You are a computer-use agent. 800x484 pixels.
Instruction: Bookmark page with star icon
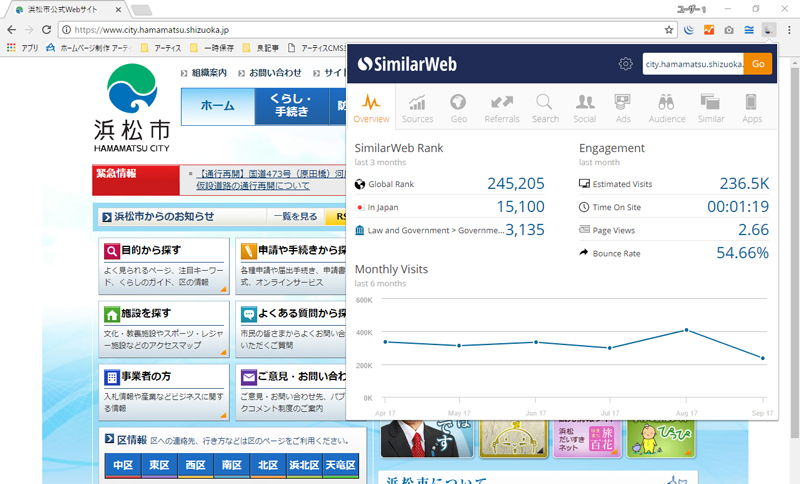pos(668,30)
